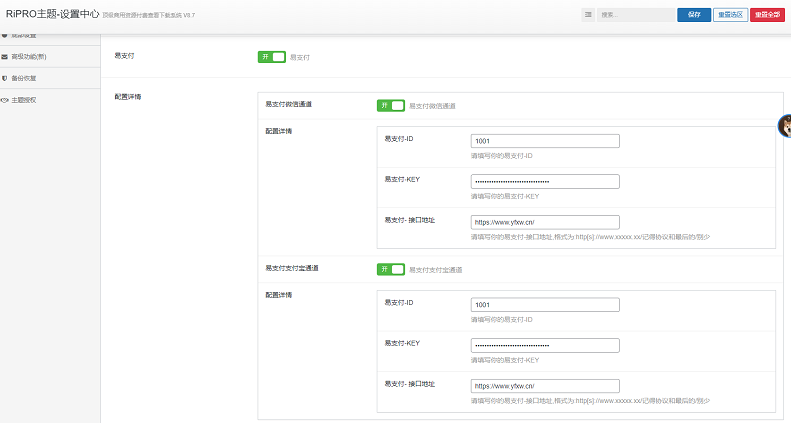Open 高级功能(新) envelope item in sidebar
791x423 pixels.
tap(50, 57)
